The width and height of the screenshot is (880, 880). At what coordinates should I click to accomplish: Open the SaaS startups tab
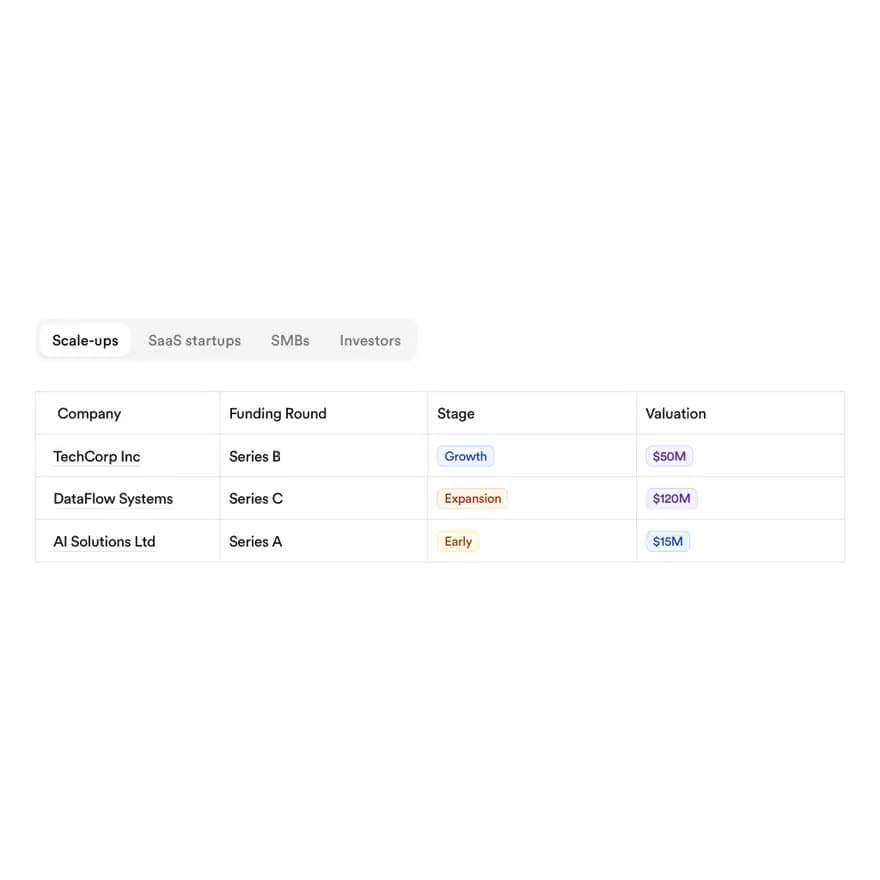pyautogui.click(x=194, y=340)
